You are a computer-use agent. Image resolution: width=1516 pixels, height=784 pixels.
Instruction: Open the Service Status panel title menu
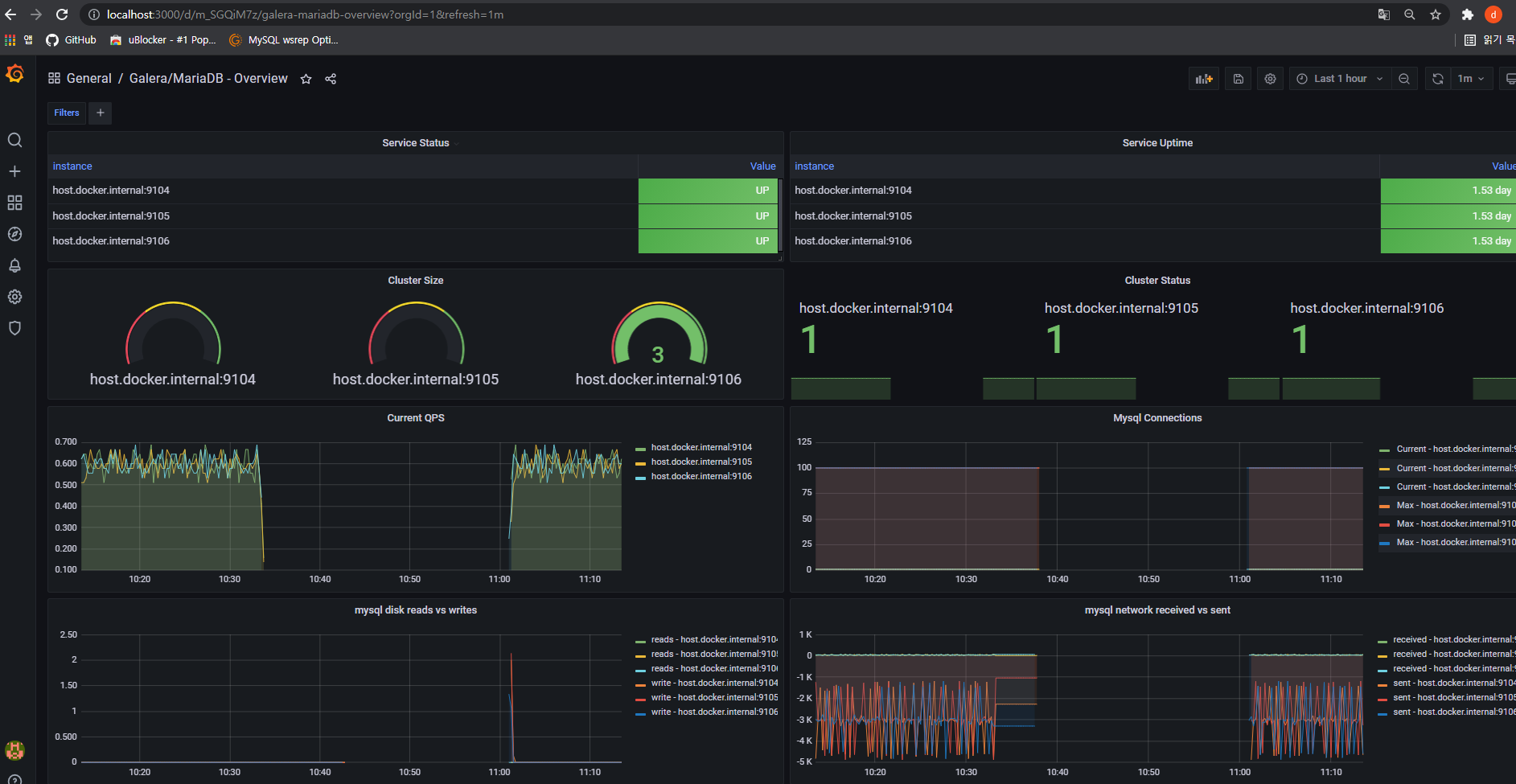415,143
